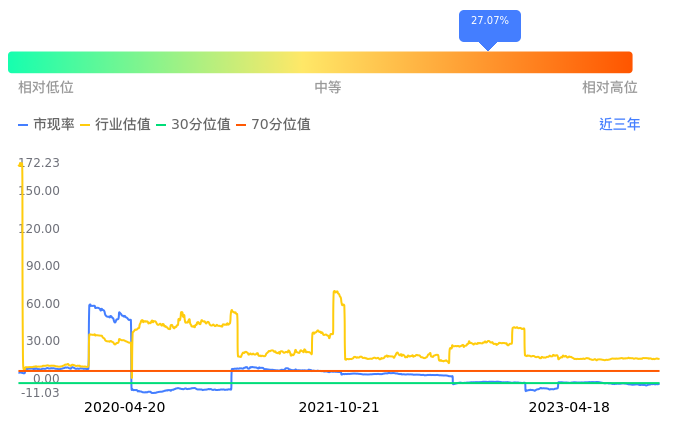
Task: Select the 相对低位 label
Action: (46, 88)
